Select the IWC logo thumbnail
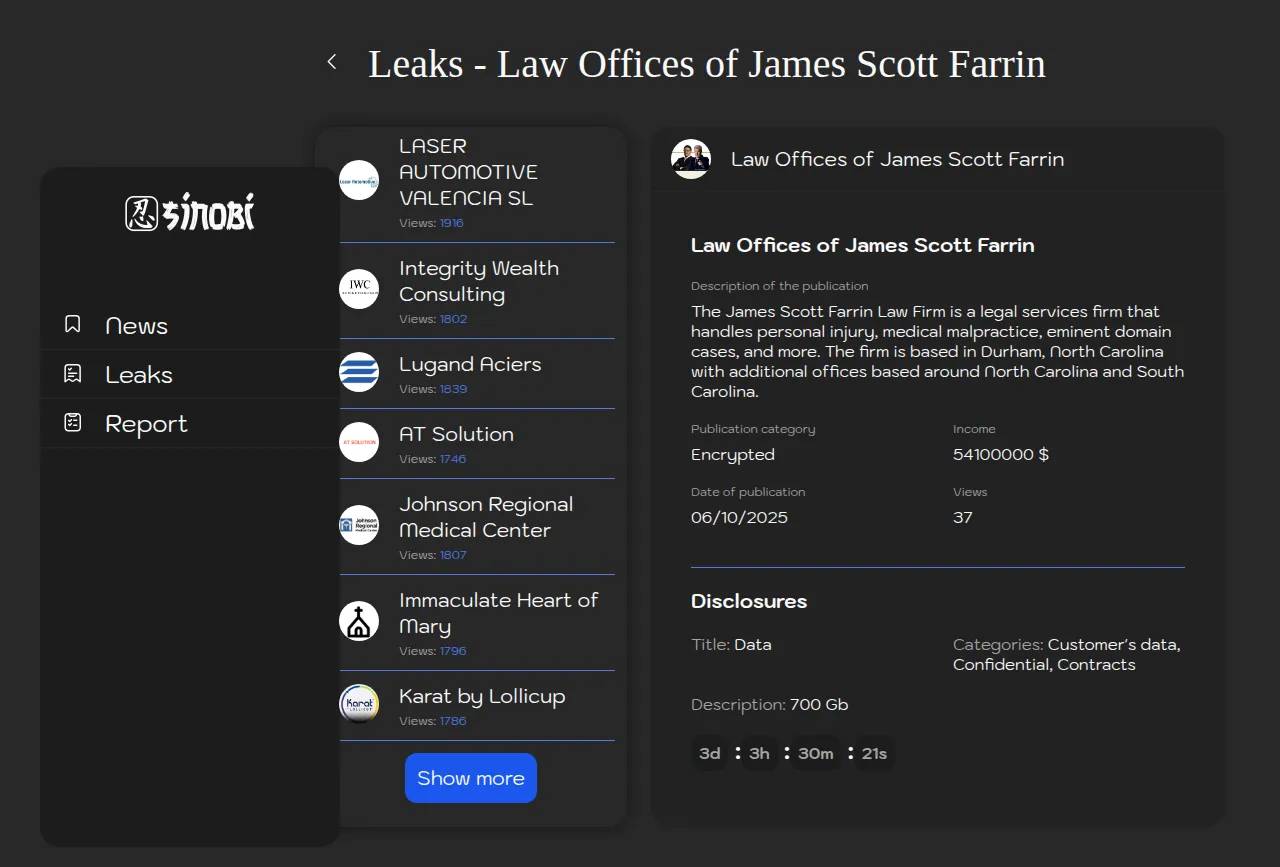The height and width of the screenshot is (867, 1280). 359,289
